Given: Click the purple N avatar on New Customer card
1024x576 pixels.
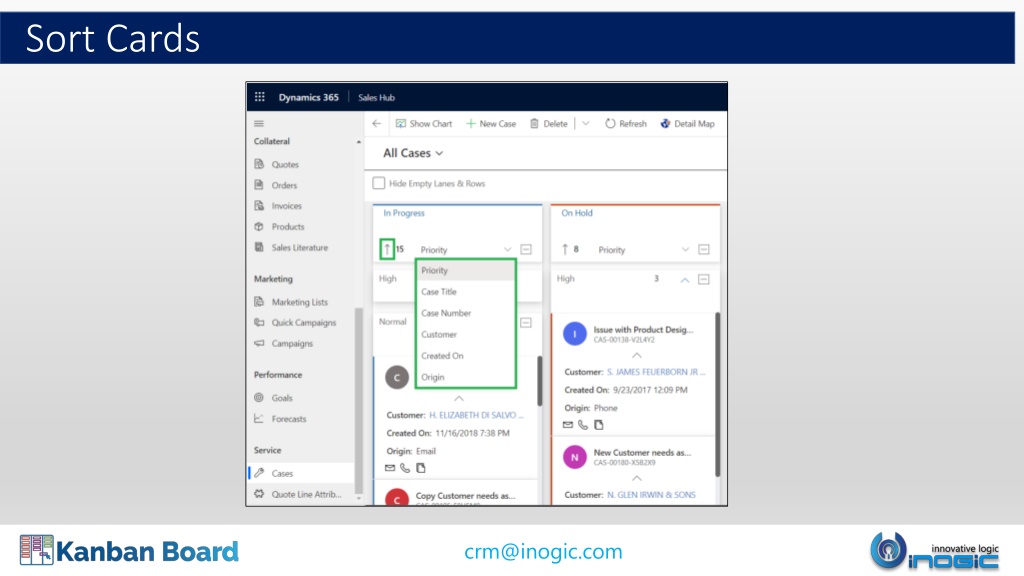Looking at the screenshot, I should click(575, 457).
